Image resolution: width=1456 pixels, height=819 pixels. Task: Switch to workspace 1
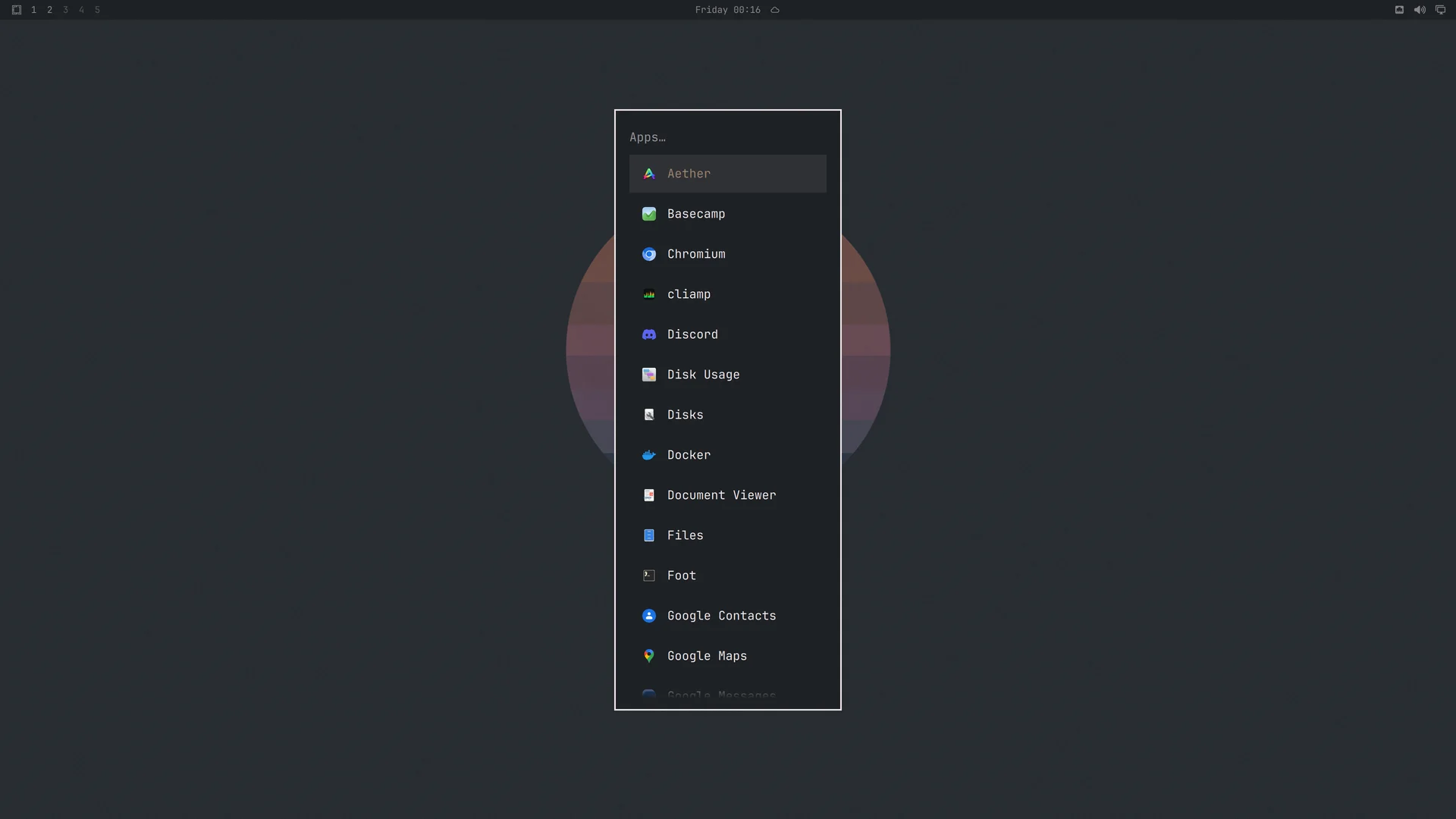click(x=33, y=10)
